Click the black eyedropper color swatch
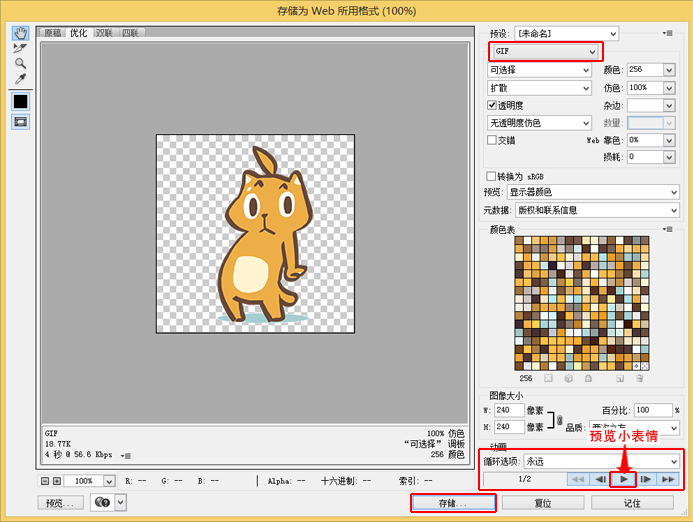693x522 pixels. 20,102
